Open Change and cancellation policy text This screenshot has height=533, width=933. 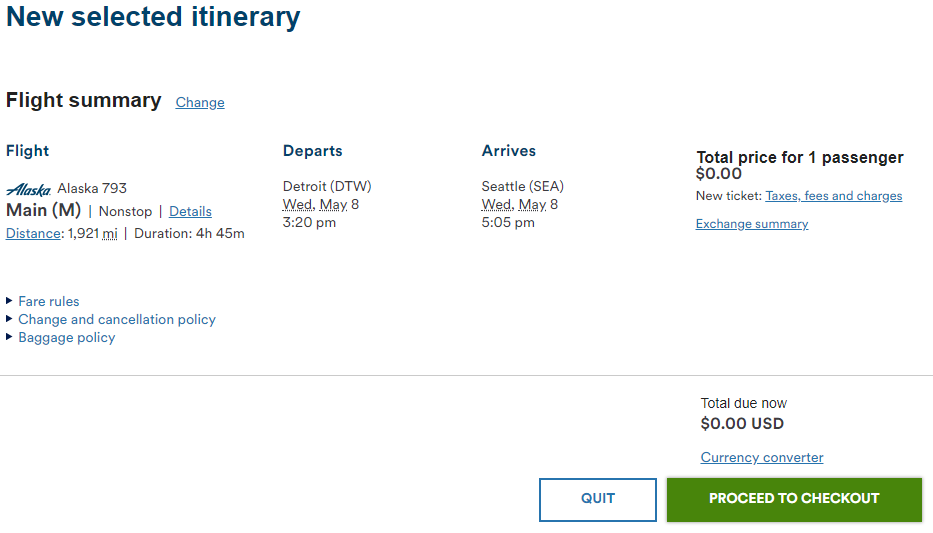tap(117, 319)
